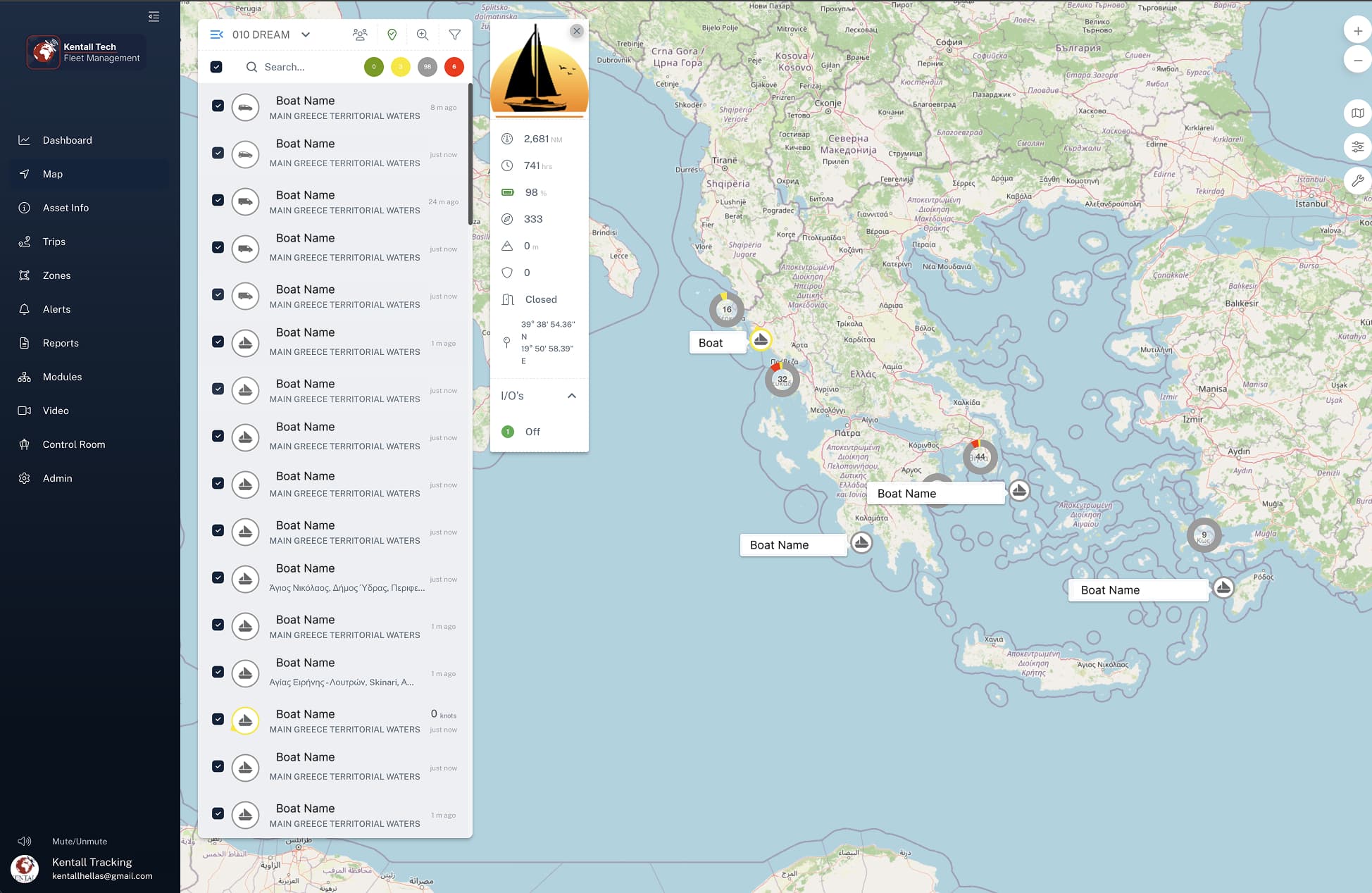Zoom out the map with minus button
This screenshot has height=893, width=1372.
coord(1358,61)
